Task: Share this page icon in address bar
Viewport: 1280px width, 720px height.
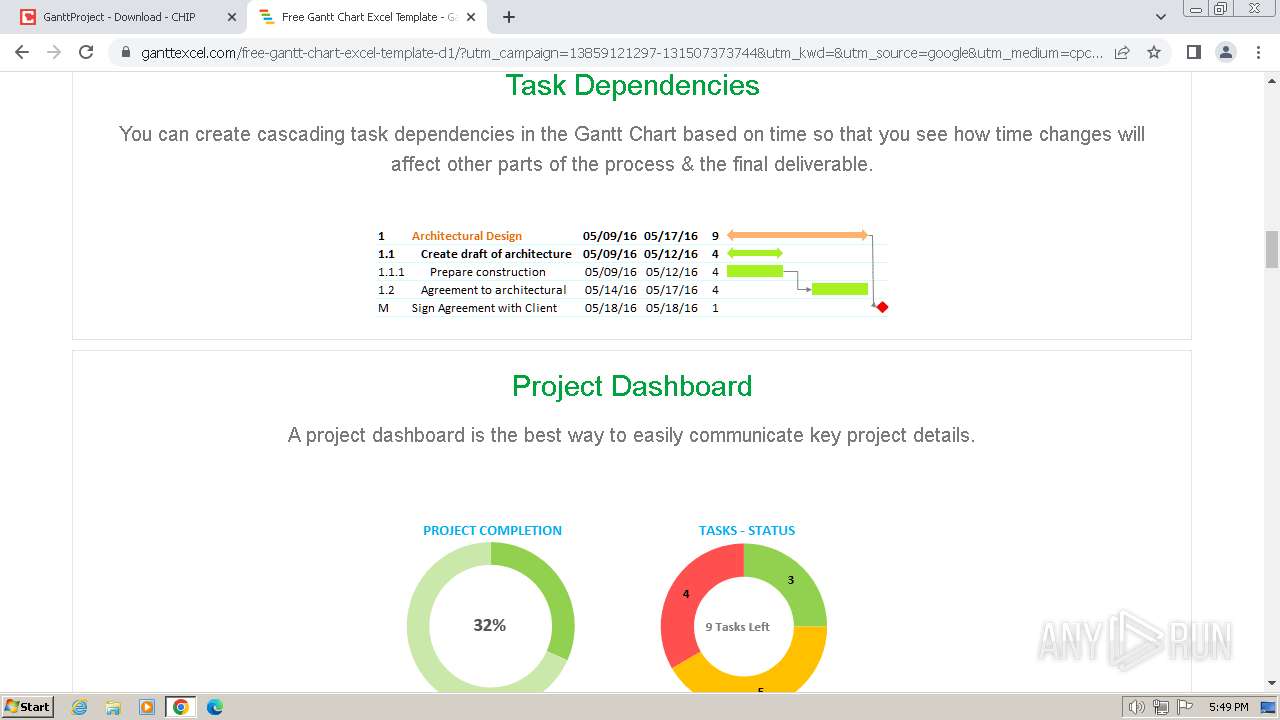Action: click(1122, 52)
